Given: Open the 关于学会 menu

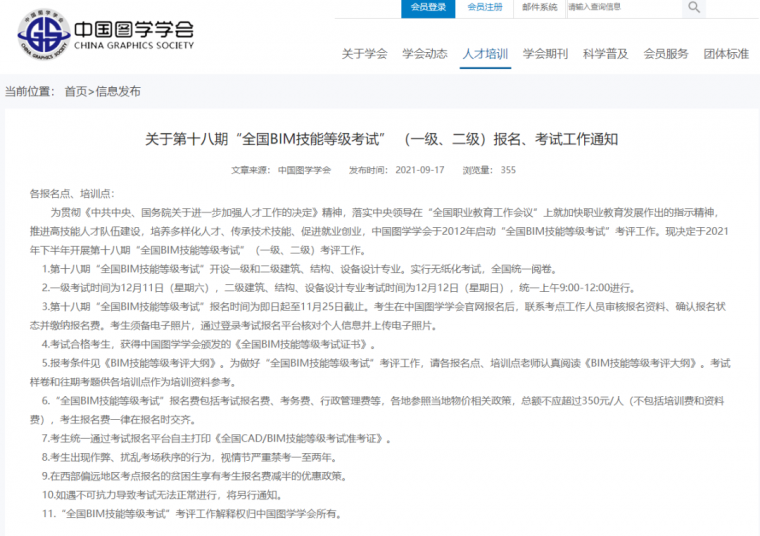Looking at the screenshot, I should [364, 54].
